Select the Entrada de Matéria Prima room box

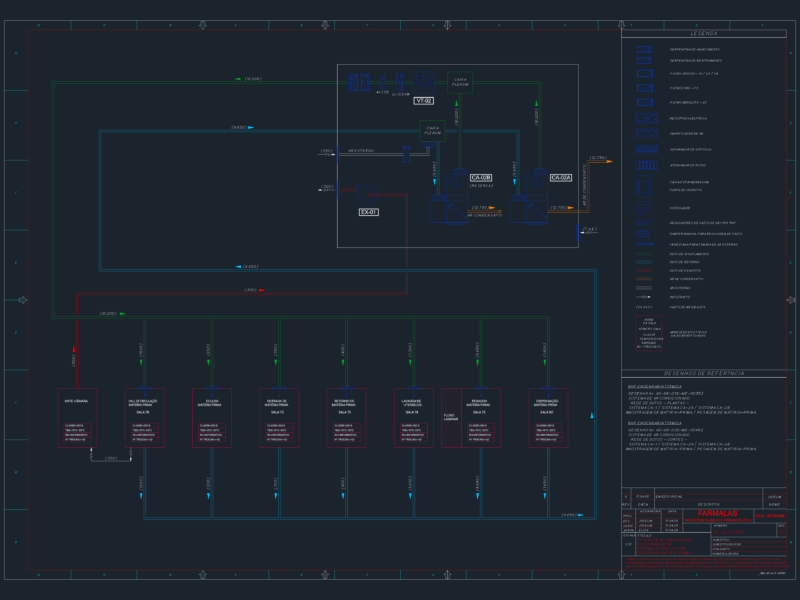pyautogui.click(x=279, y=418)
